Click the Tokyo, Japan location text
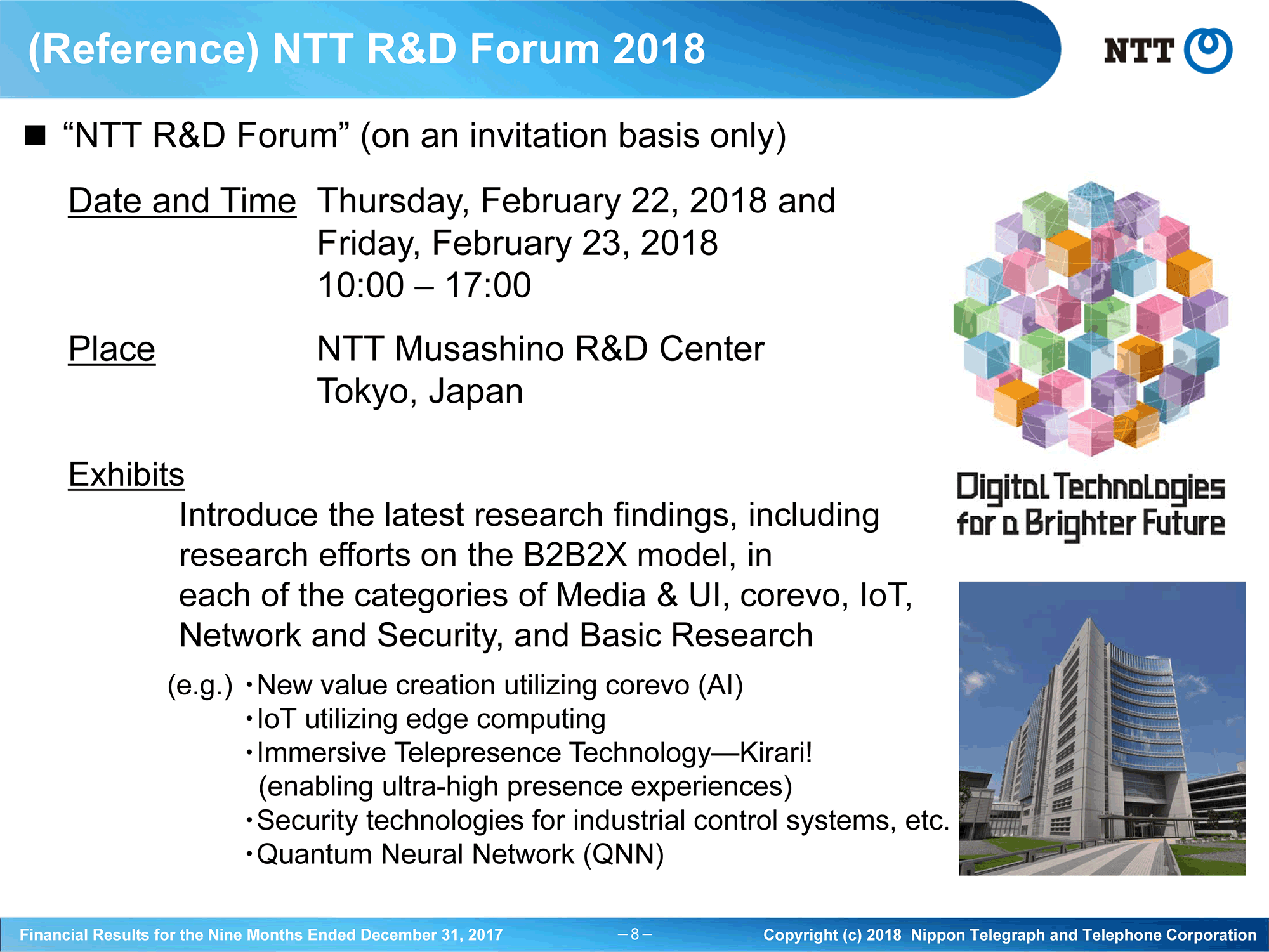The width and height of the screenshot is (1269, 952). 420,392
